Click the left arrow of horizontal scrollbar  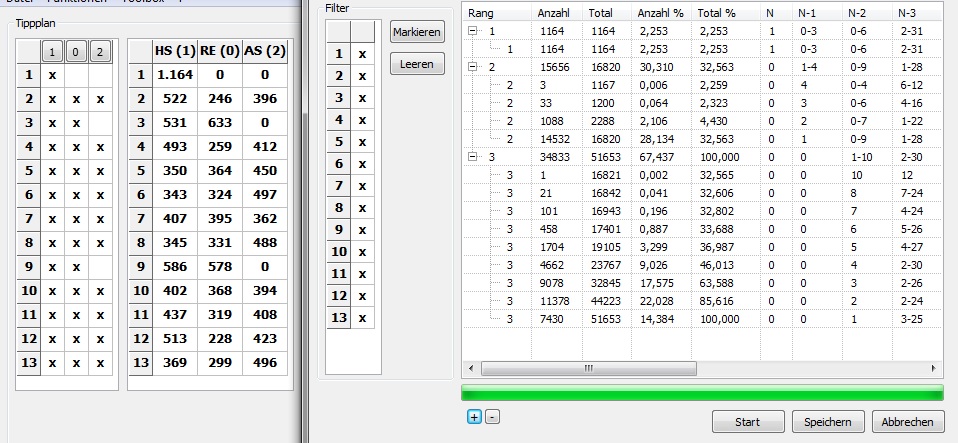[x=470, y=368]
